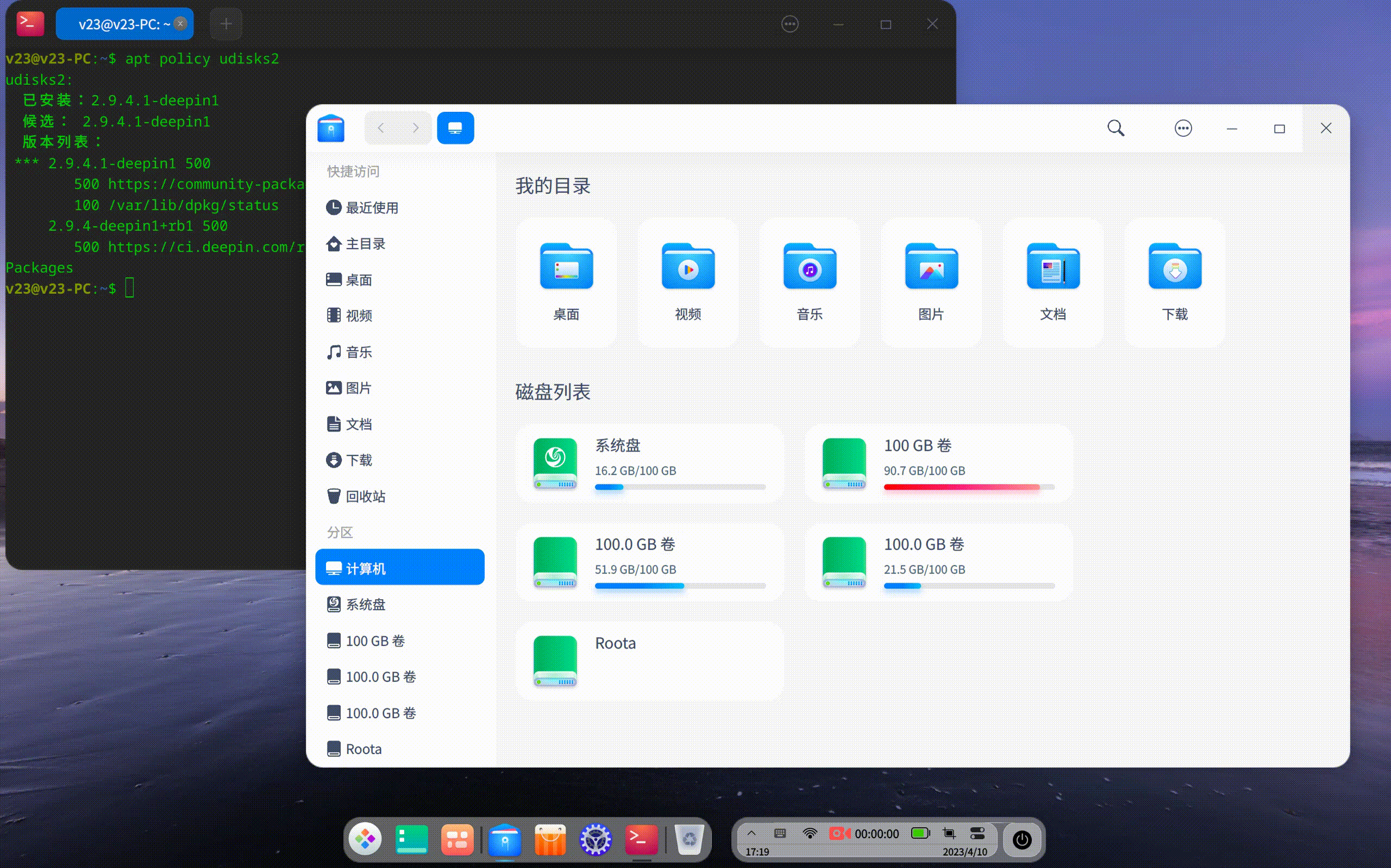1391x868 pixels.
Task: Click the 17:19 clock in the dock
Action: 757,852
